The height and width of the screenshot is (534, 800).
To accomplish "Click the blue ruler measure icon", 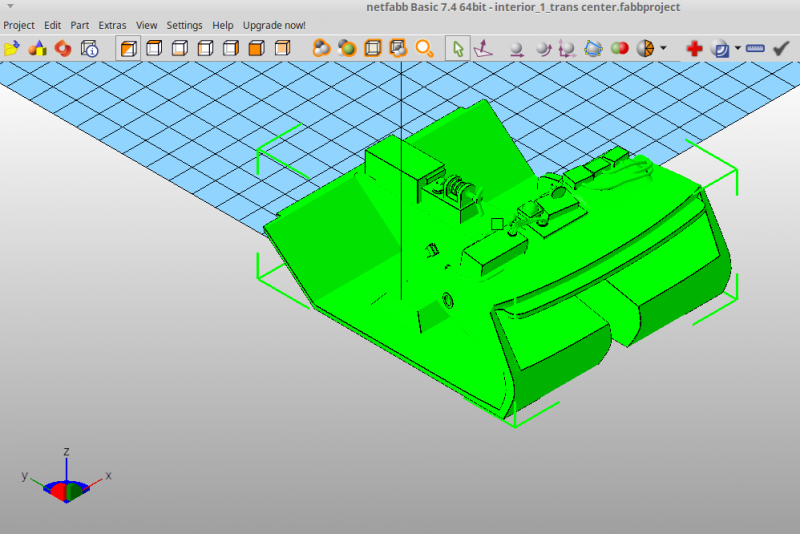I will pyautogui.click(x=755, y=48).
